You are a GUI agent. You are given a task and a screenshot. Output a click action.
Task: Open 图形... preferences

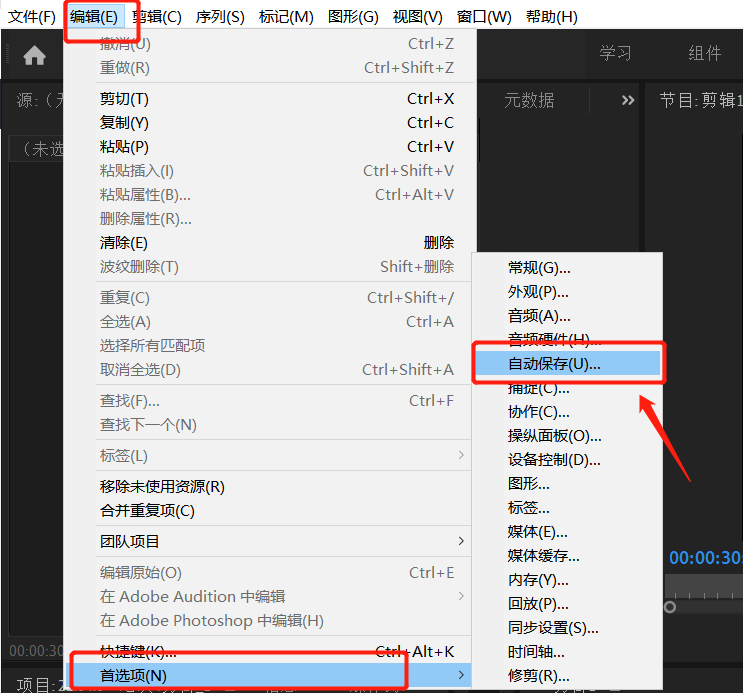(x=567, y=483)
